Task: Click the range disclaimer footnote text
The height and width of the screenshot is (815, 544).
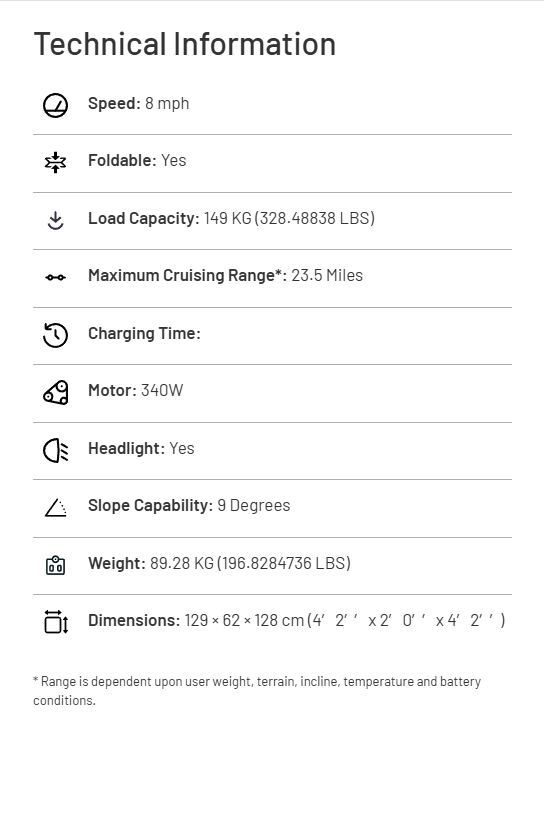Action: click(x=257, y=691)
